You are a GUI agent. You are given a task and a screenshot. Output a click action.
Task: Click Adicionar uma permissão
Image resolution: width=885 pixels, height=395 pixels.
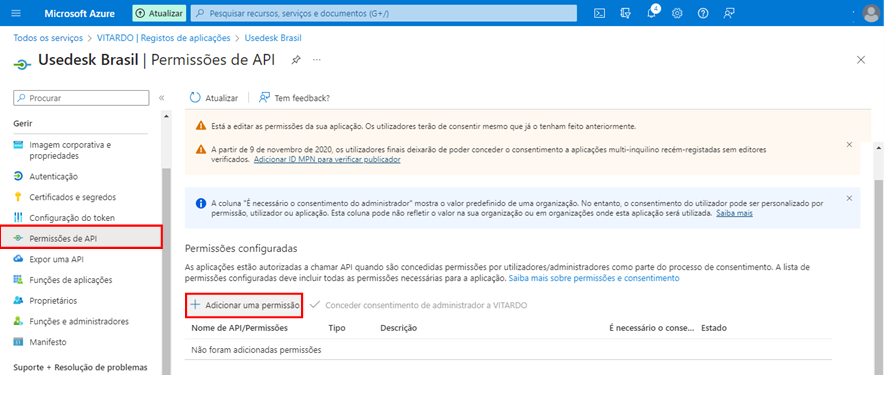coord(244,305)
